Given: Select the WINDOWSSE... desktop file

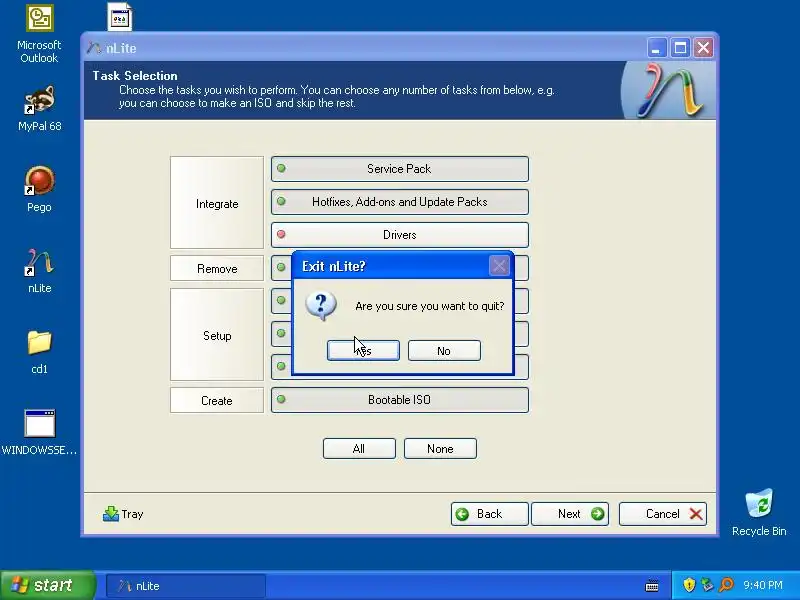Looking at the screenshot, I should point(39,433).
